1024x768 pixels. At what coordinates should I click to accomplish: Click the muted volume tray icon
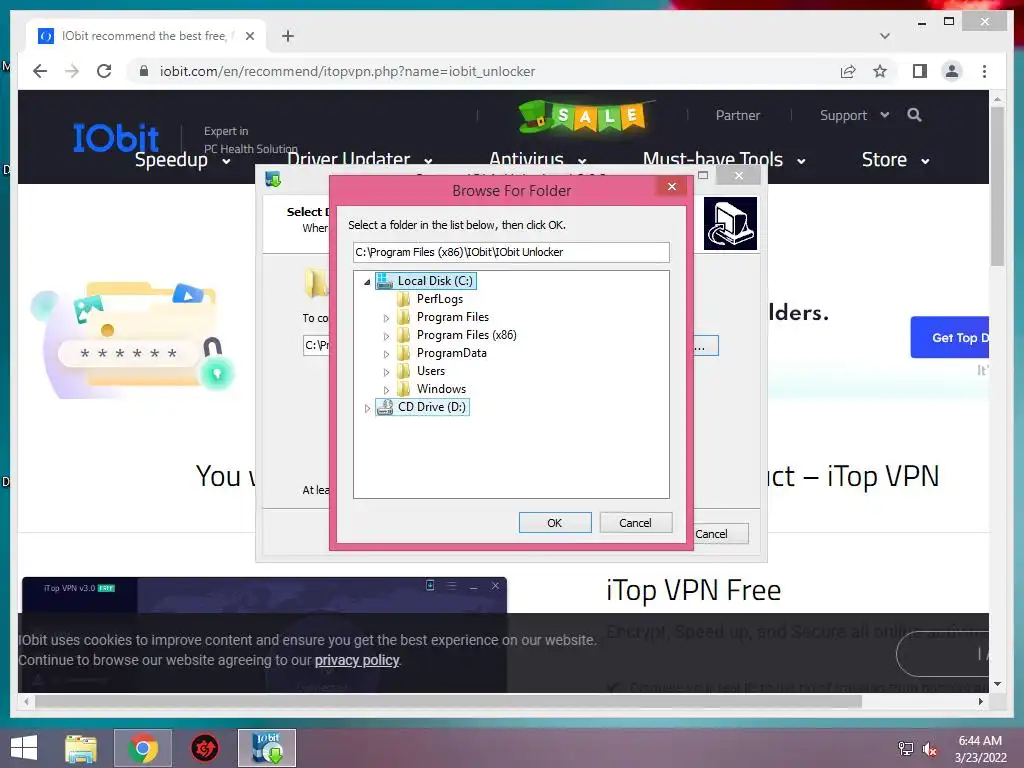click(x=930, y=749)
